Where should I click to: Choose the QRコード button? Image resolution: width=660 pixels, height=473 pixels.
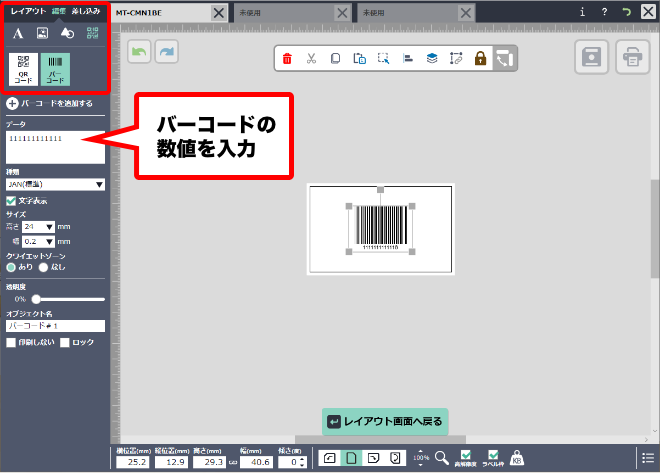tap(24, 69)
